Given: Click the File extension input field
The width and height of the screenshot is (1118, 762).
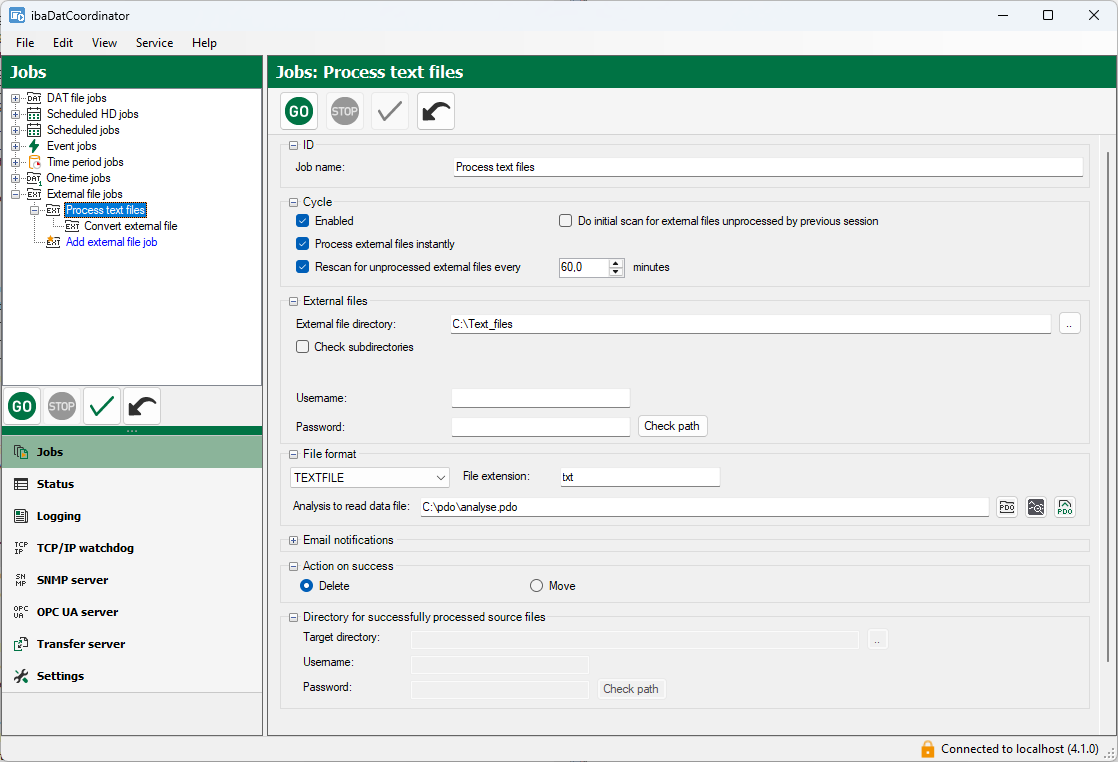Looking at the screenshot, I should (x=640, y=477).
